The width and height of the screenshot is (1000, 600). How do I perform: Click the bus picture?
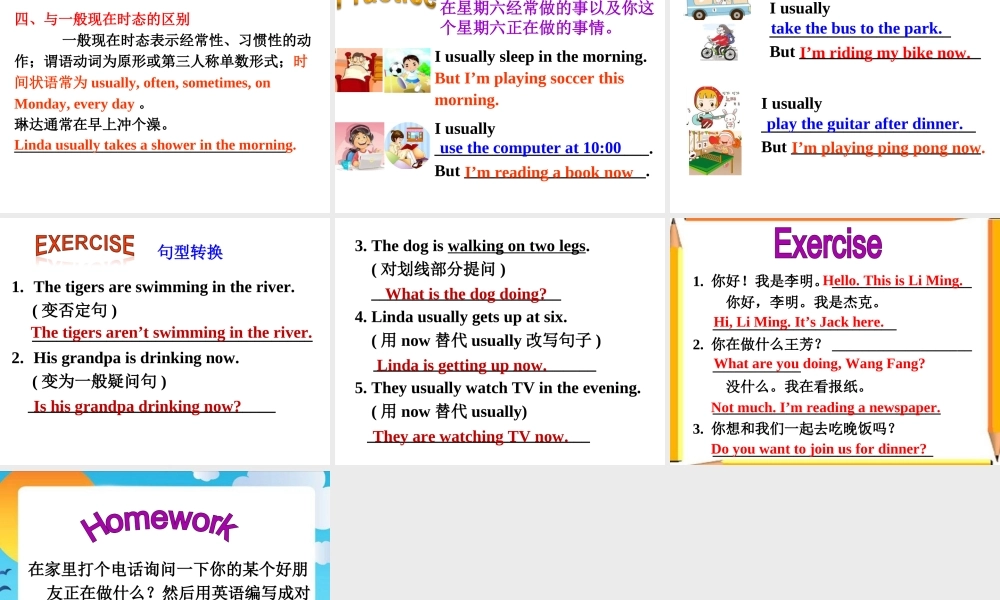click(x=718, y=10)
